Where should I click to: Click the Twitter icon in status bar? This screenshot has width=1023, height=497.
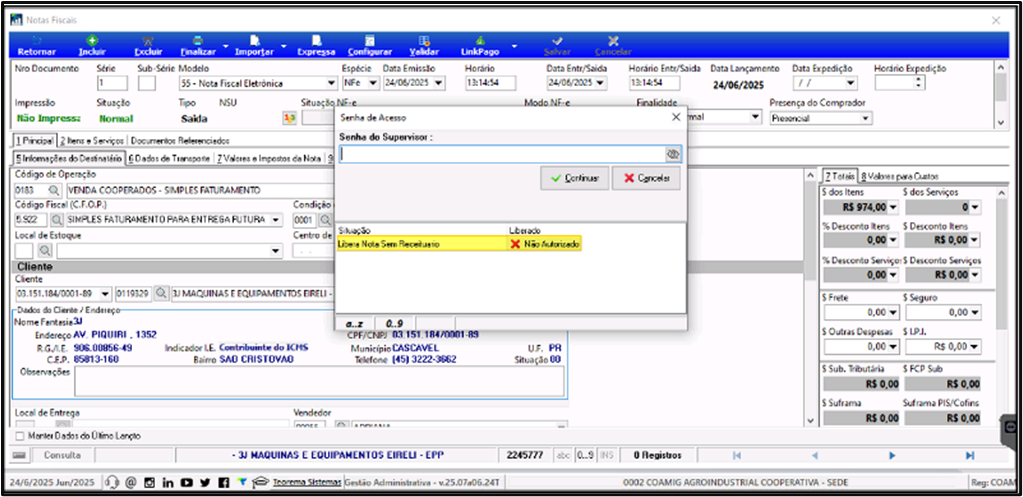click(x=206, y=483)
